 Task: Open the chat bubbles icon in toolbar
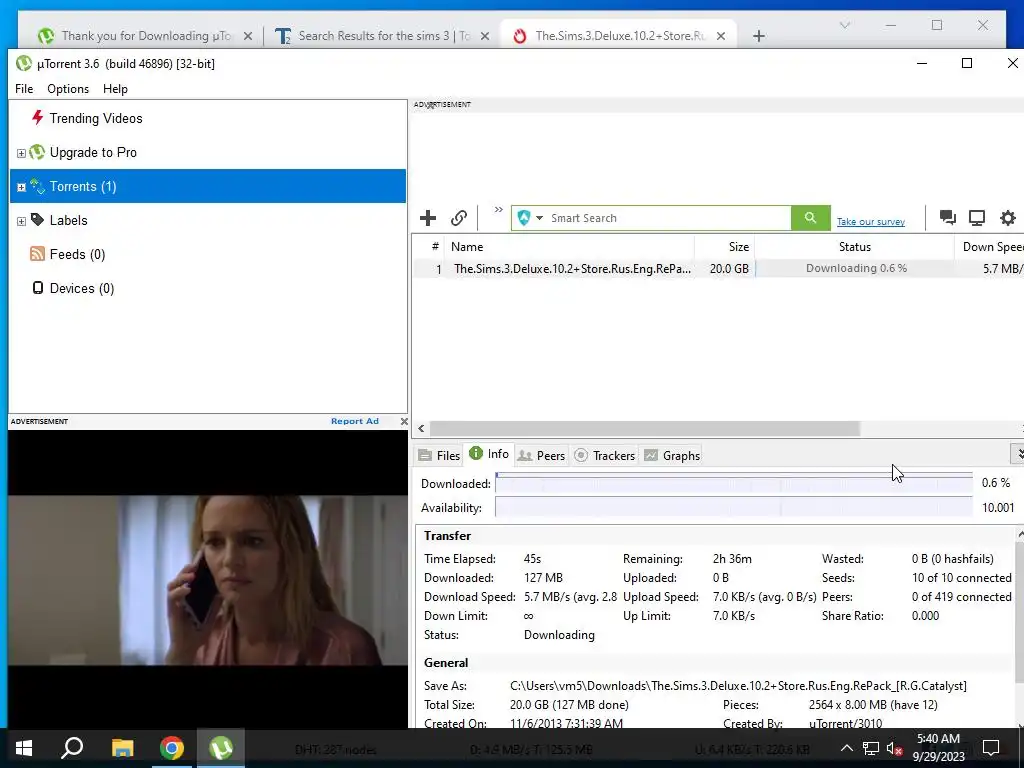click(948, 217)
